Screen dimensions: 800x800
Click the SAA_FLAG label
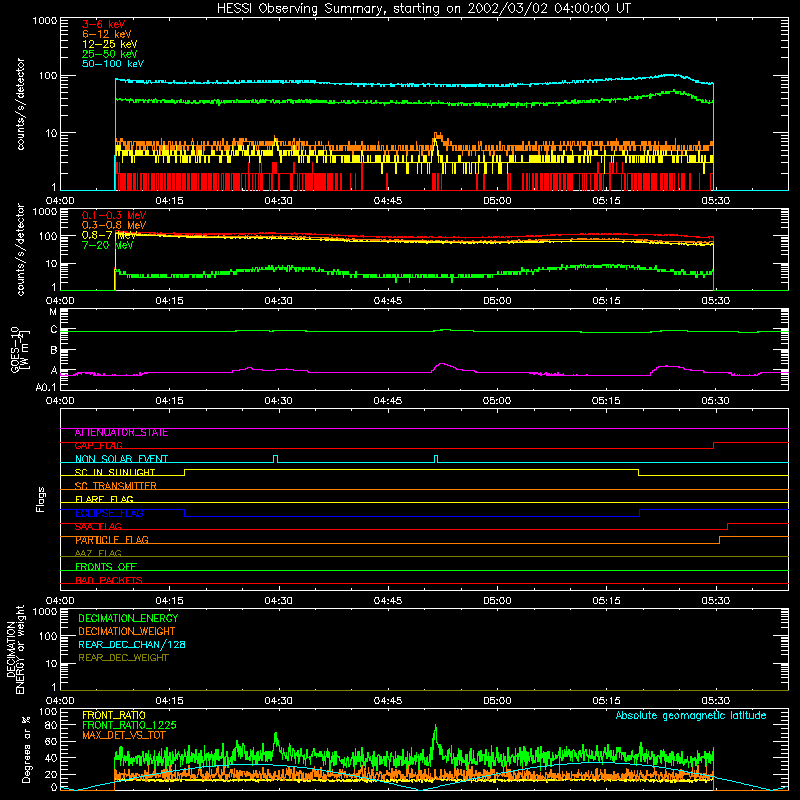click(x=98, y=527)
